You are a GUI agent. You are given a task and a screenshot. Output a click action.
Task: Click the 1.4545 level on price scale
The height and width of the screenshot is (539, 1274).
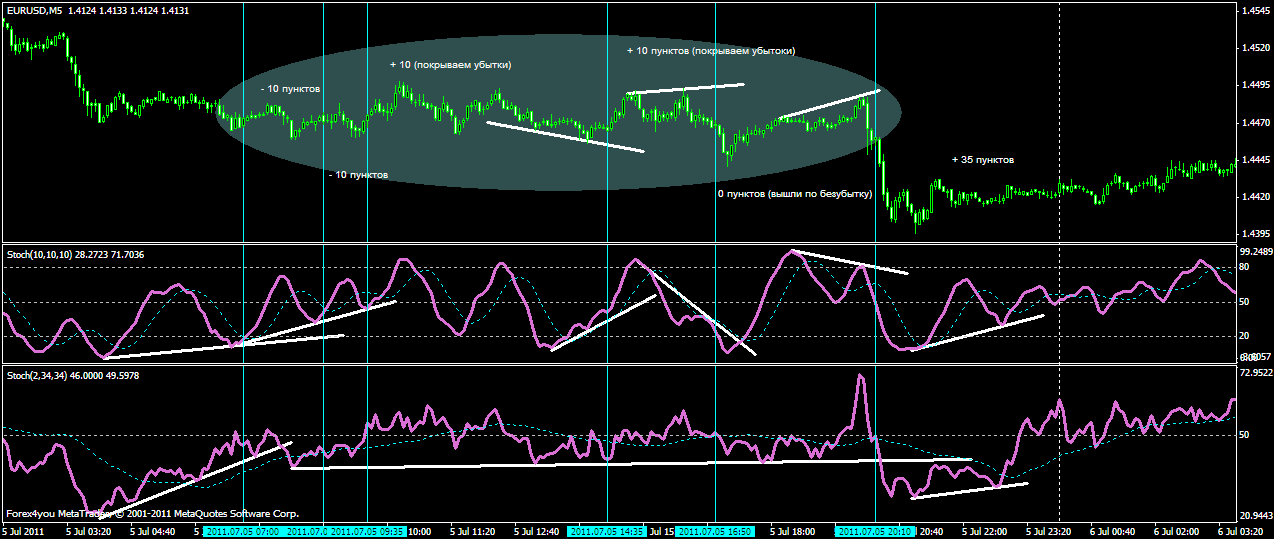(1254, 10)
